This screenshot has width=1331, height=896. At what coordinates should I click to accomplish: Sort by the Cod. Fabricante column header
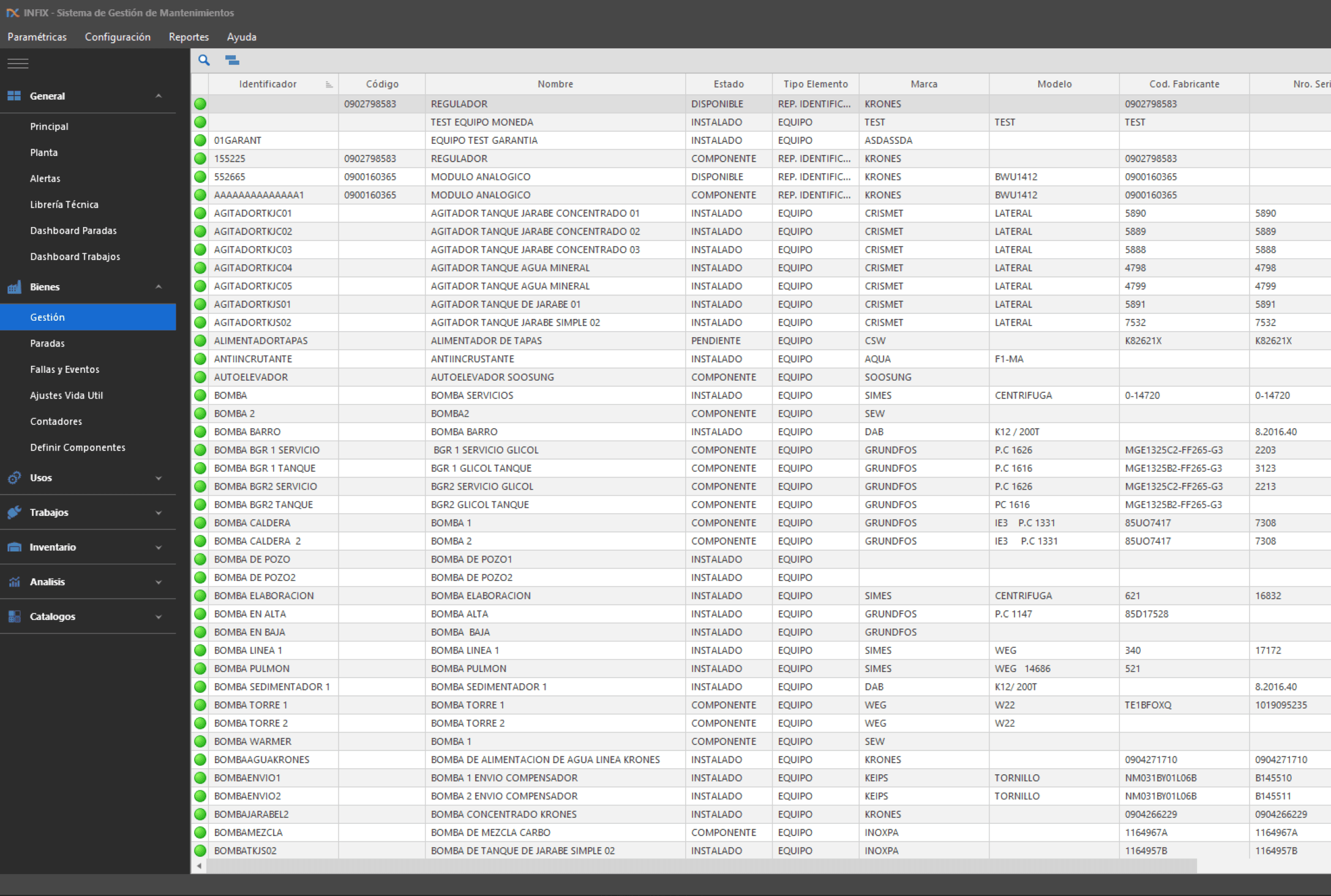click(x=1184, y=84)
